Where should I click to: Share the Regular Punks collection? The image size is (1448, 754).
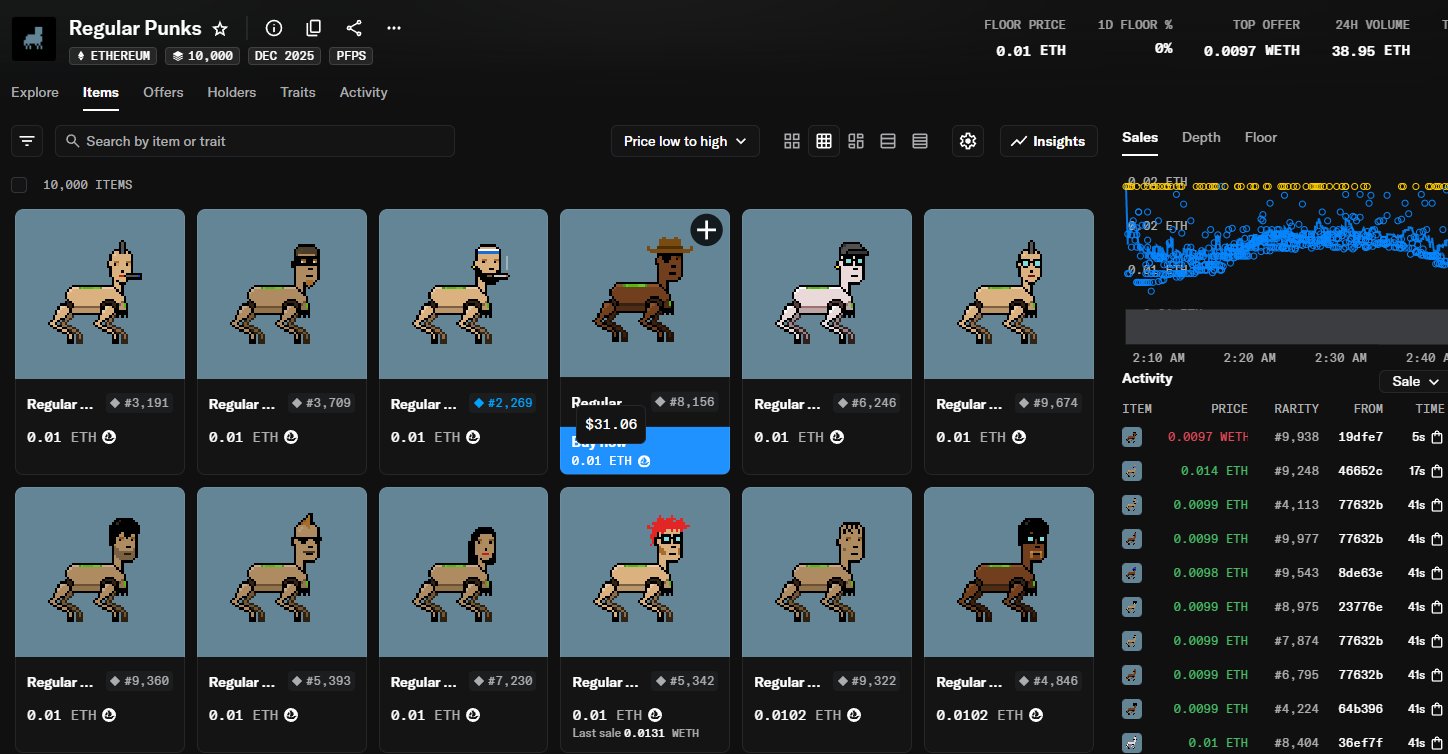tap(354, 28)
